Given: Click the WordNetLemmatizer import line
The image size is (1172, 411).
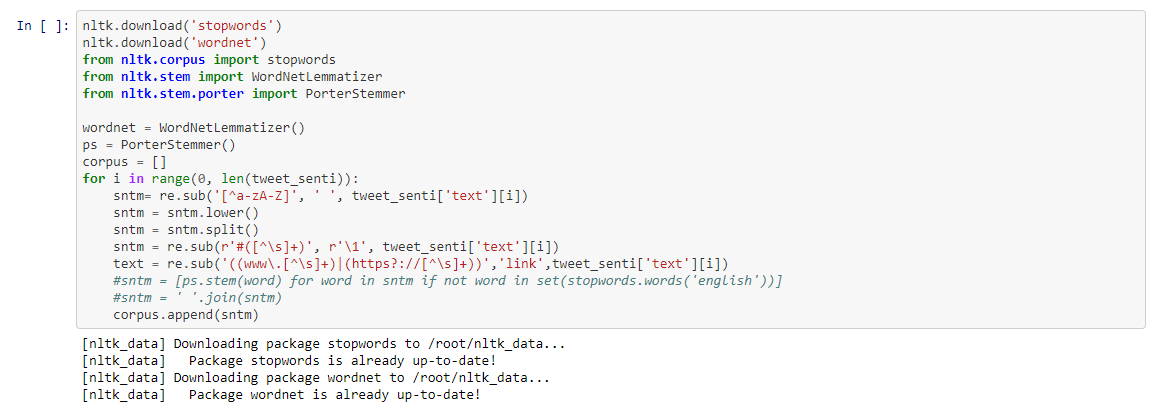Looking at the screenshot, I should 232,77.
